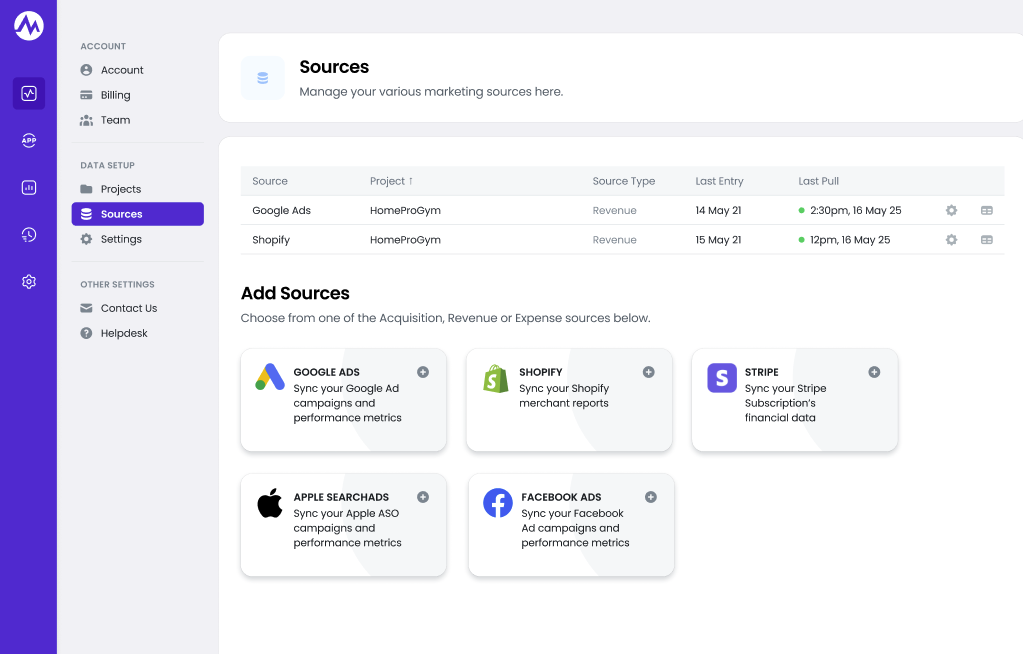
Task: Click the Last Entry column header
Action: (719, 181)
